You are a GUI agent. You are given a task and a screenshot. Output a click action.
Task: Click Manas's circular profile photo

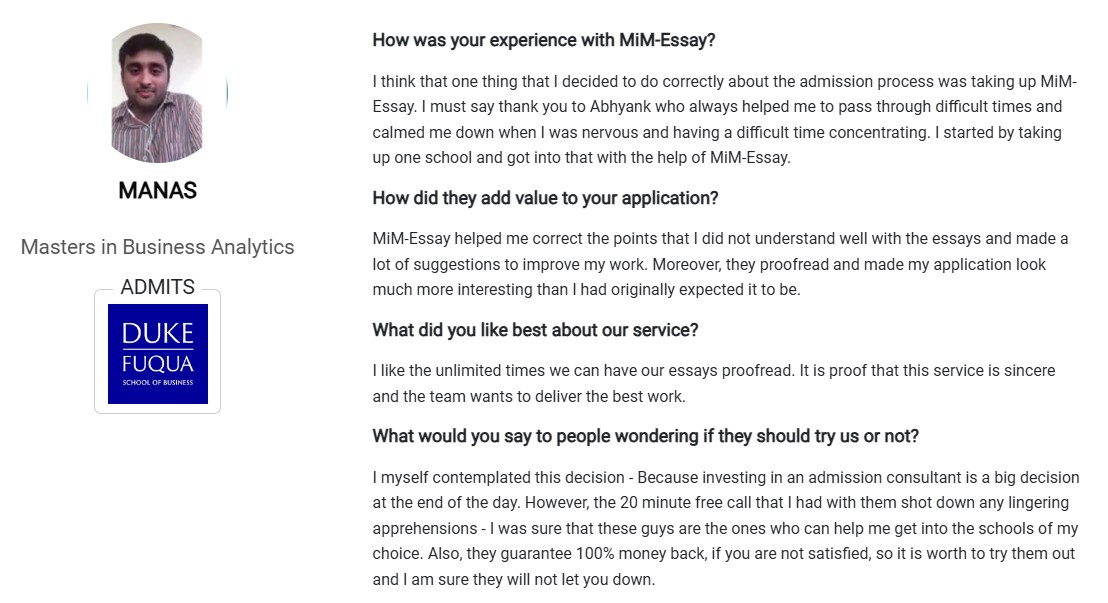coord(158,93)
